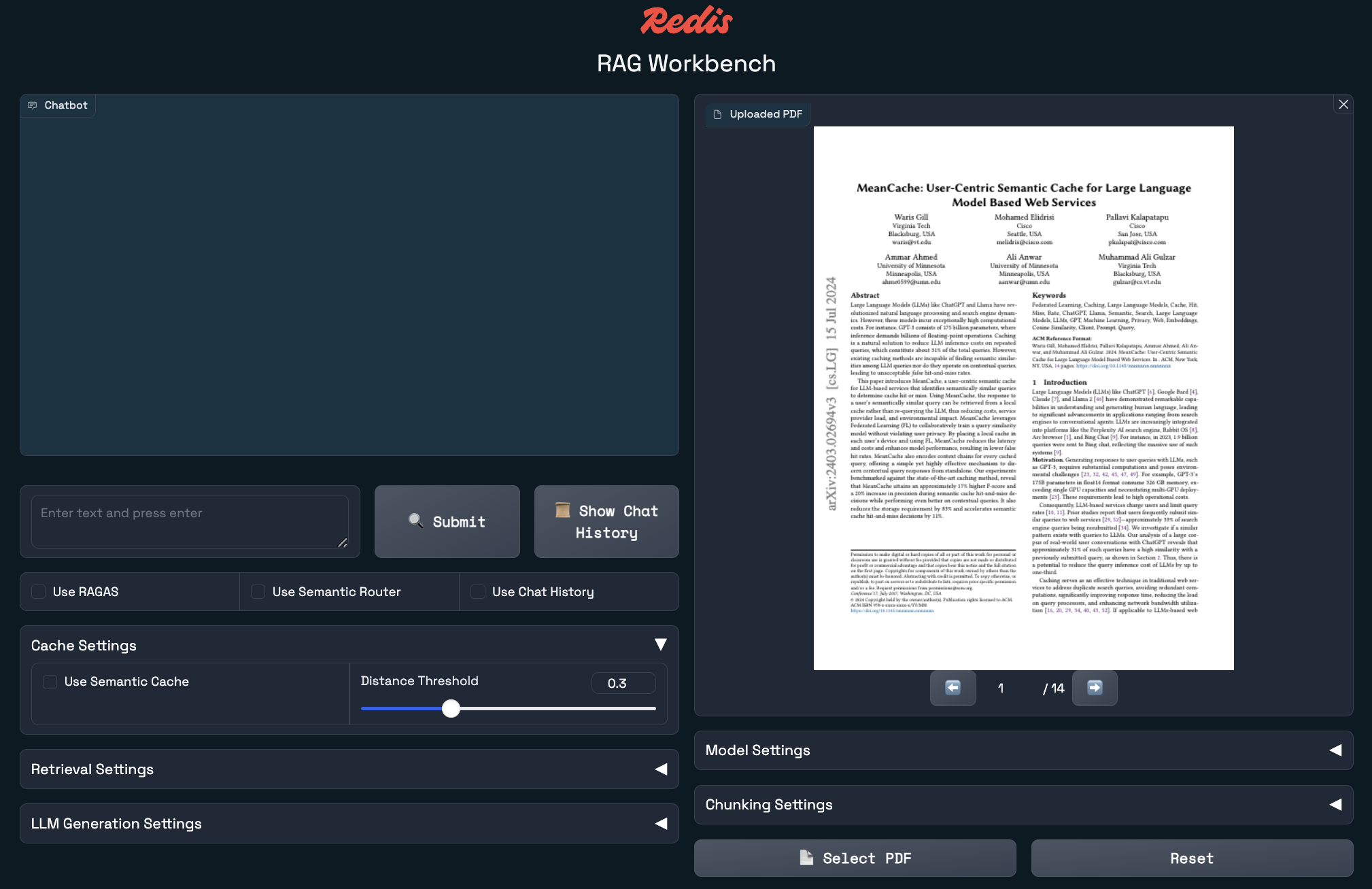Click the resize handle of text box
This screenshot has width=1372, height=889.
click(343, 542)
